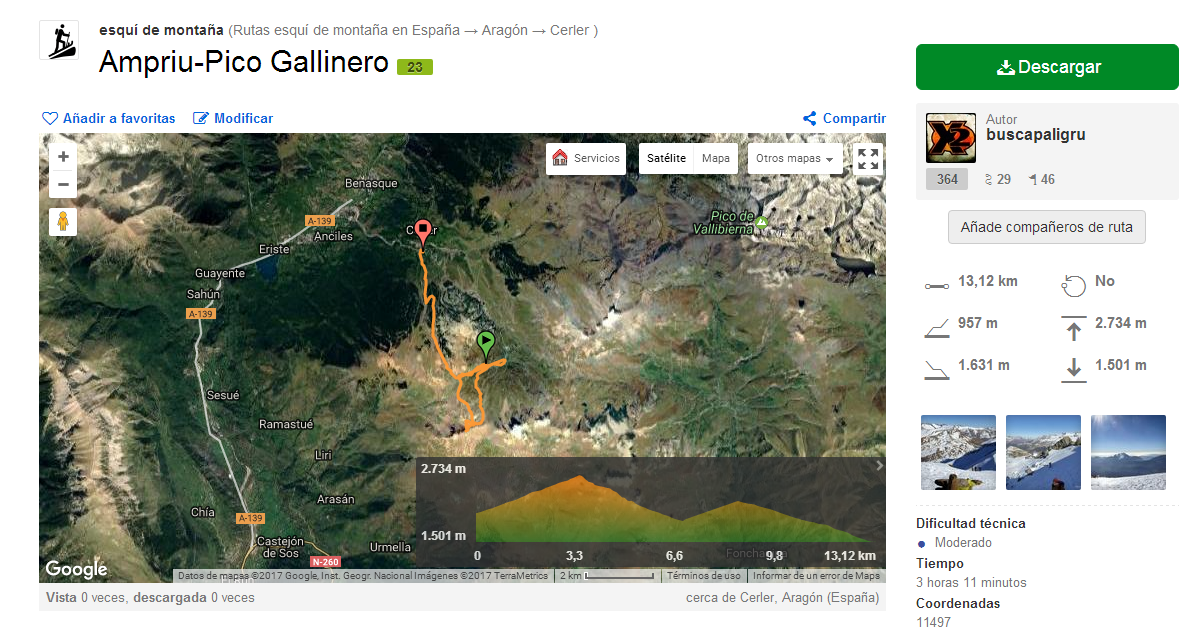Viewport: 1184px width, 633px height.
Task: Click the mountain skiing activity icon
Action: [x=60, y=41]
